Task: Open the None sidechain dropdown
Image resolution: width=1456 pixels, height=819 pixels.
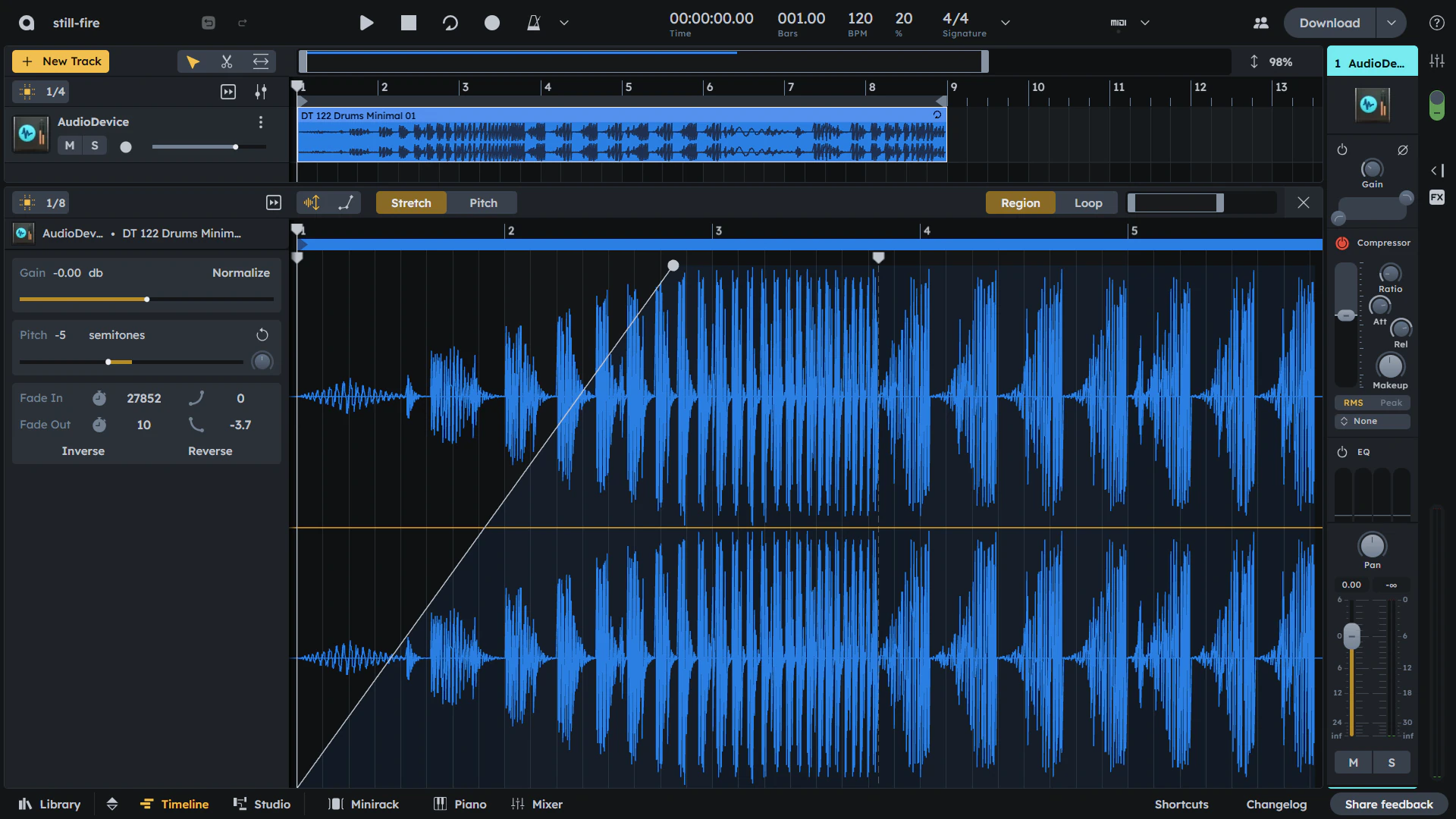Action: tap(1372, 421)
